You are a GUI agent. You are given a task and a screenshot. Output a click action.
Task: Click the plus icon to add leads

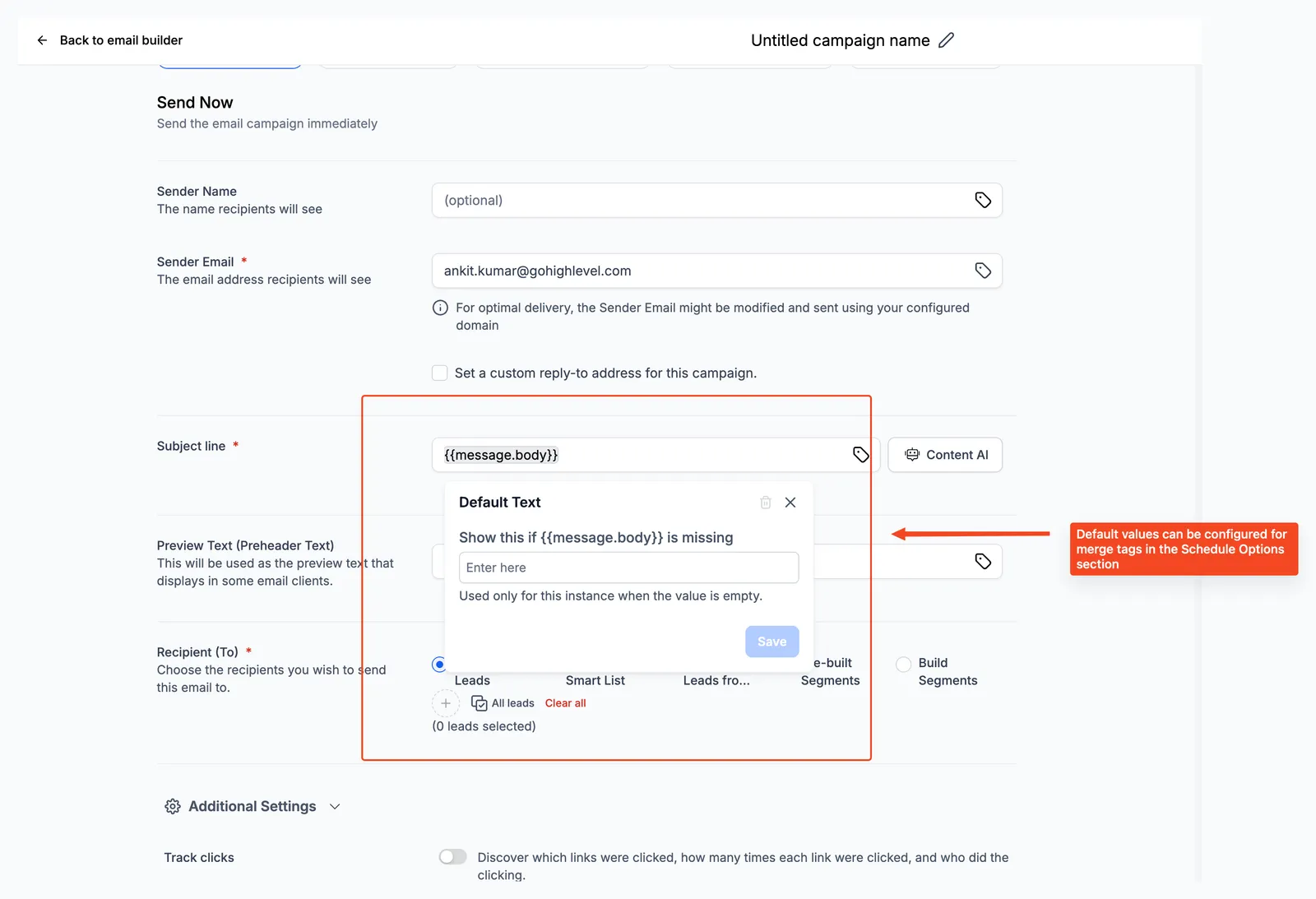(x=446, y=703)
